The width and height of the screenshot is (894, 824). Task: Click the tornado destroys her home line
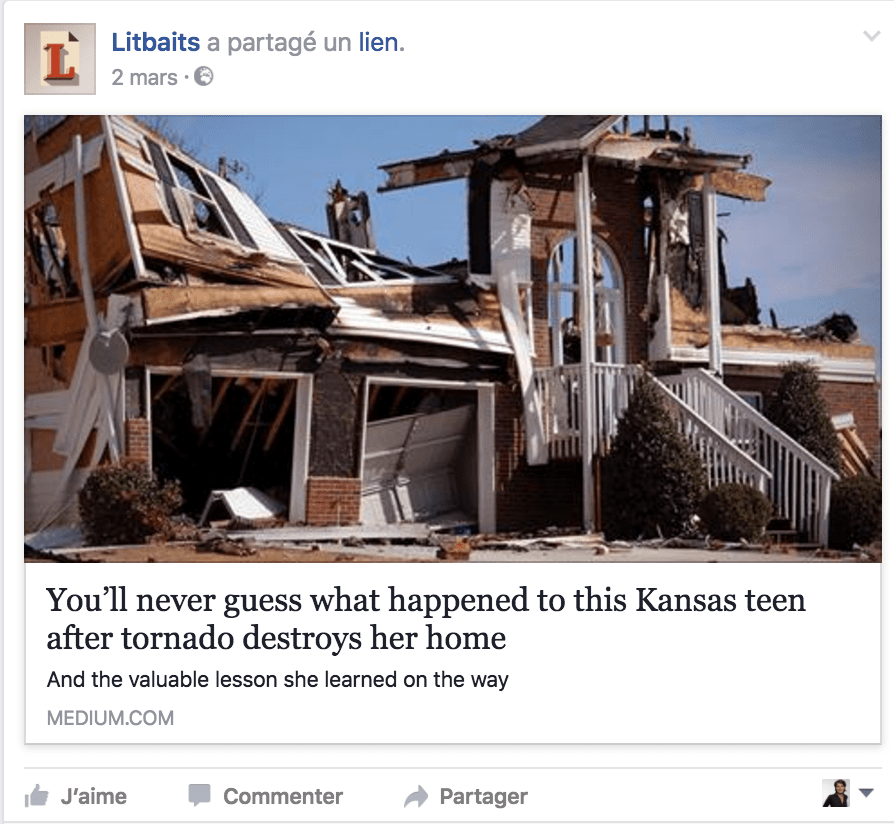tap(276, 638)
